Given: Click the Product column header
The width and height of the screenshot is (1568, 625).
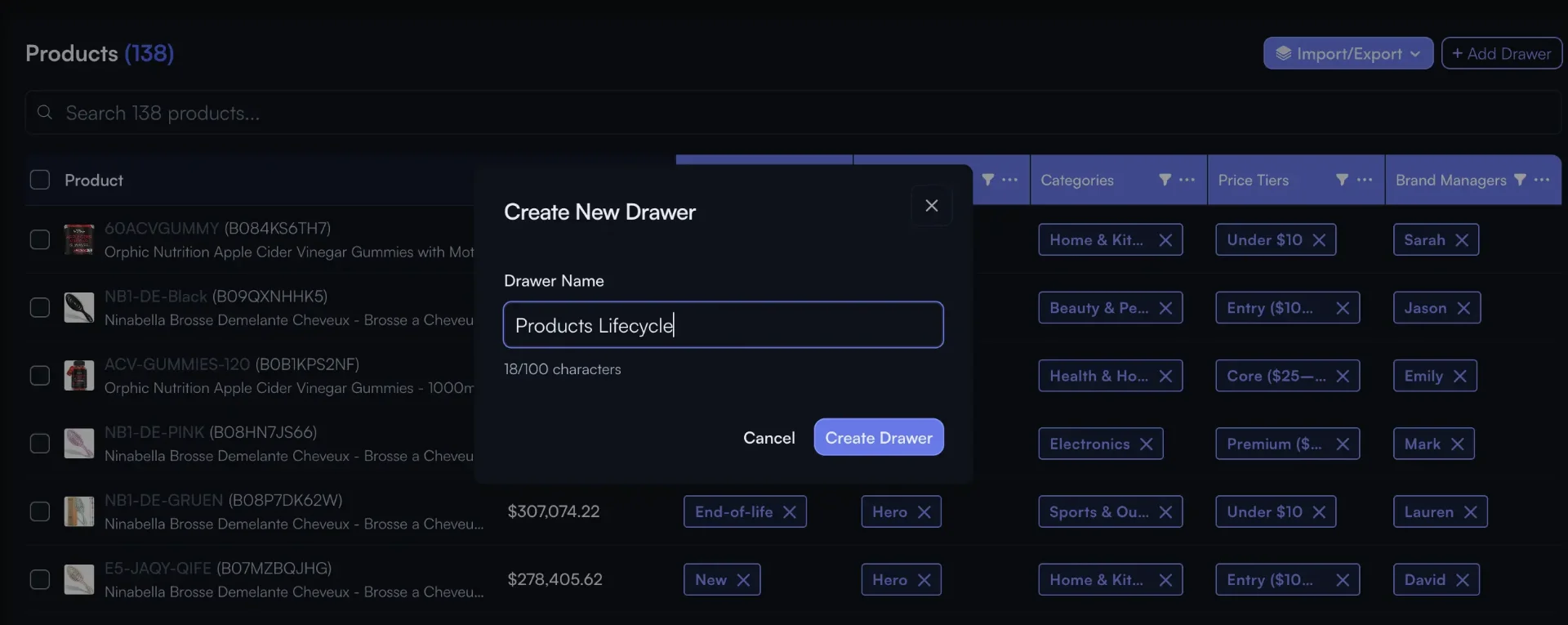Looking at the screenshot, I should [x=94, y=180].
